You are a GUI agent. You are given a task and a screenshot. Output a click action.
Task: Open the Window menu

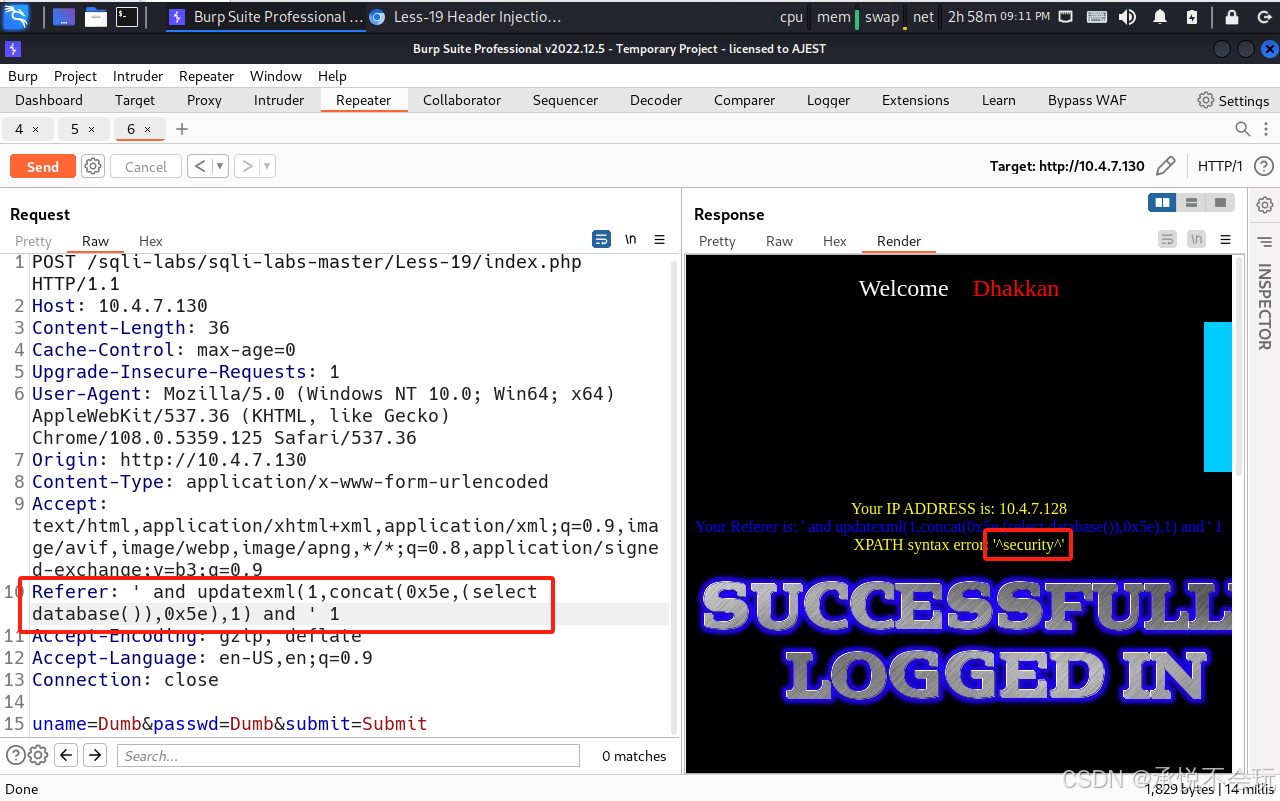[276, 76]
